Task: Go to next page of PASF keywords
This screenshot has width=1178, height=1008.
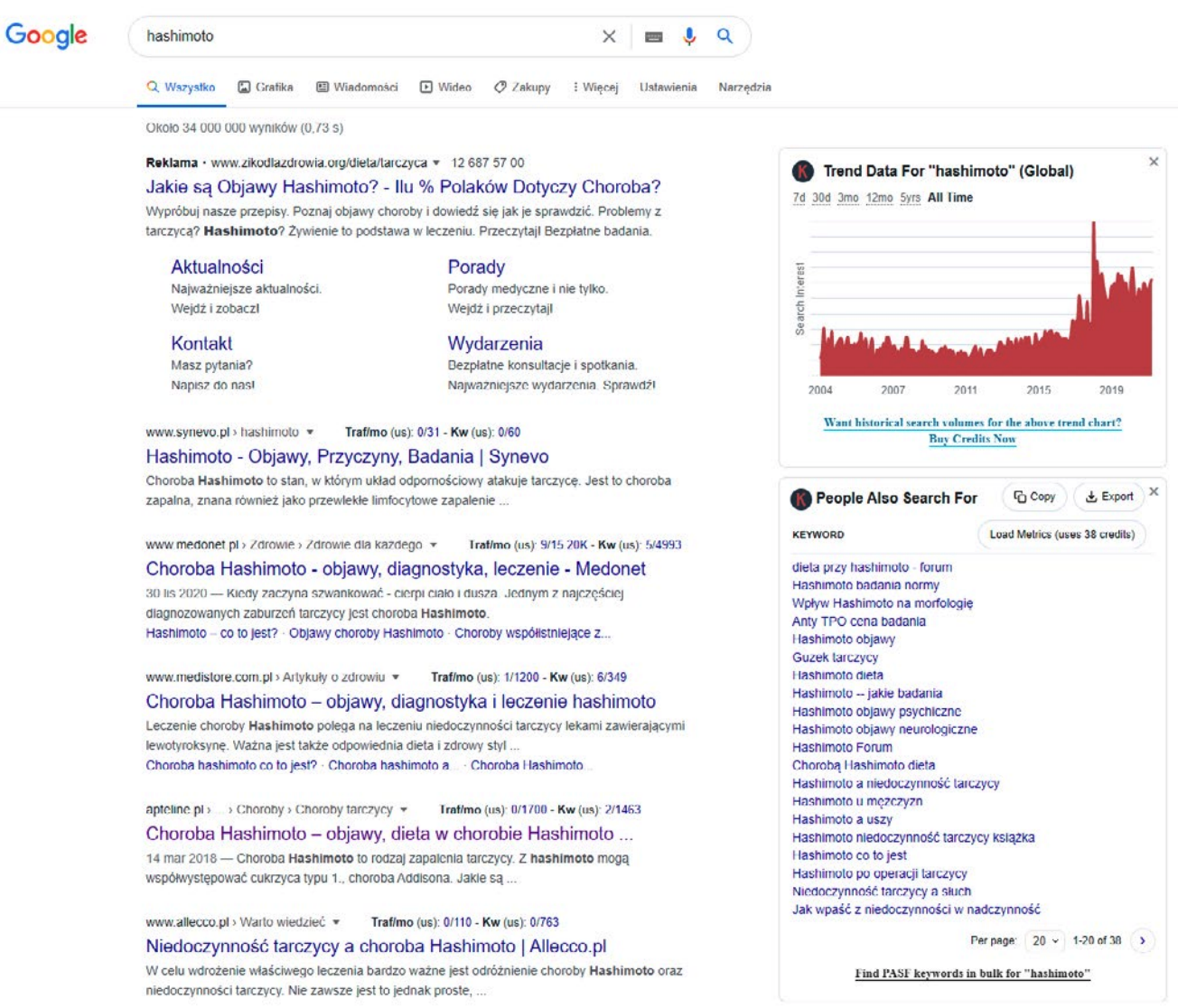Action: click(x=1142, y=941)
